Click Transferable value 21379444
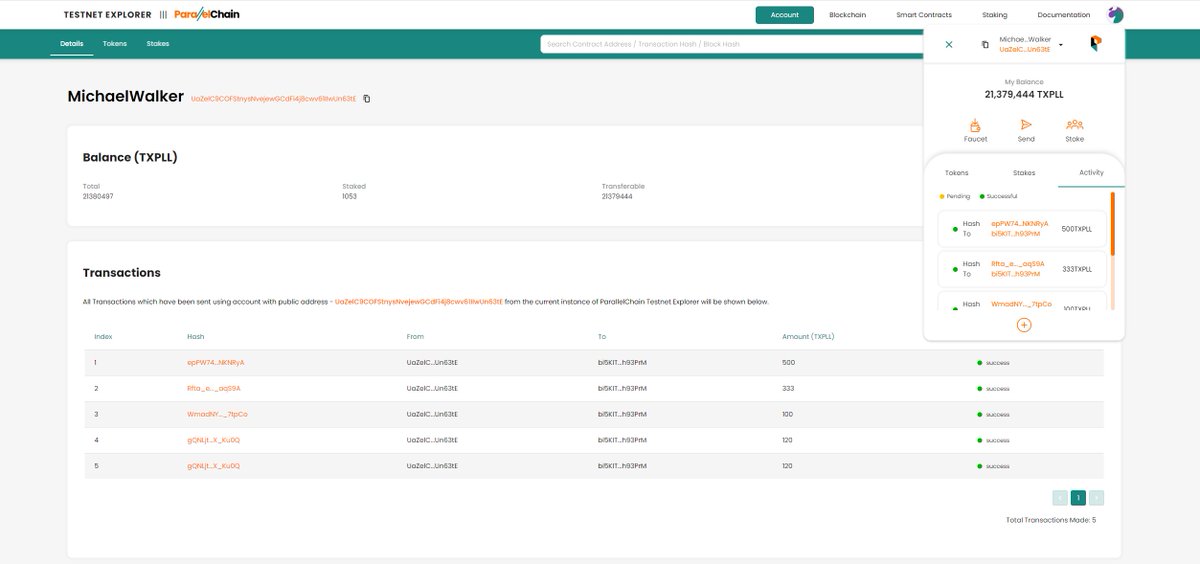 [617, 196]
